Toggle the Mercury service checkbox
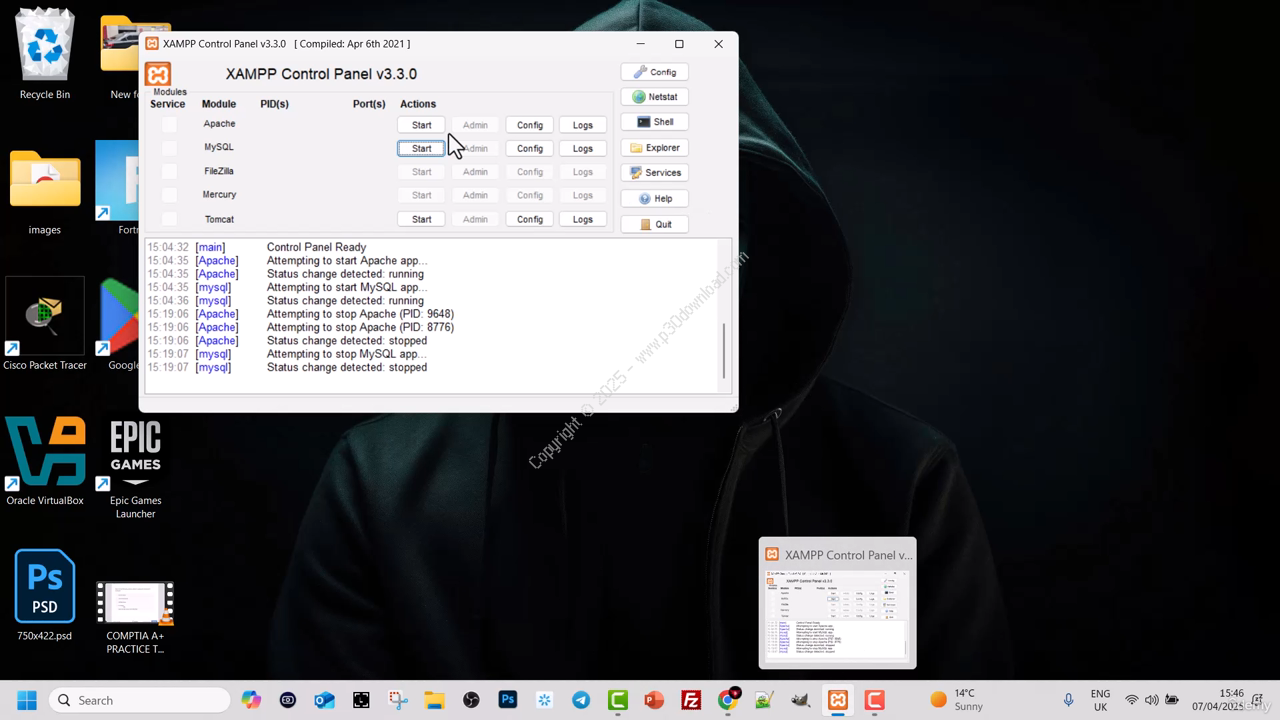1280x720 pixels. click(x=169, y=195)
